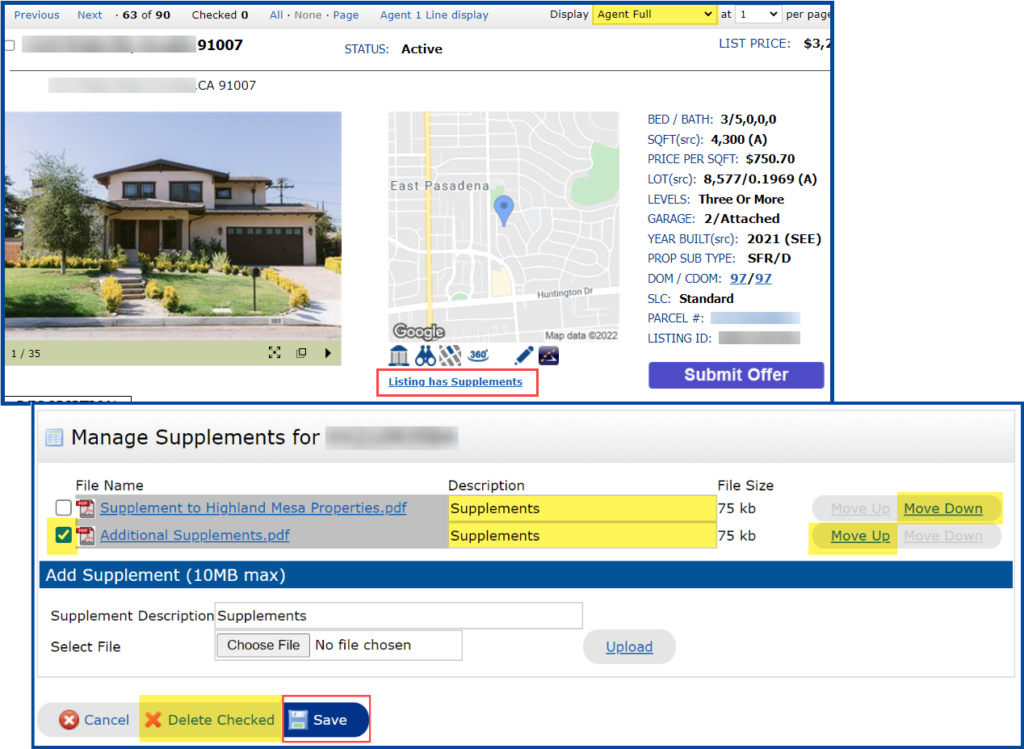Go to the Next listing
Screen dimensions: 1024x749
(x=89, y=15)
